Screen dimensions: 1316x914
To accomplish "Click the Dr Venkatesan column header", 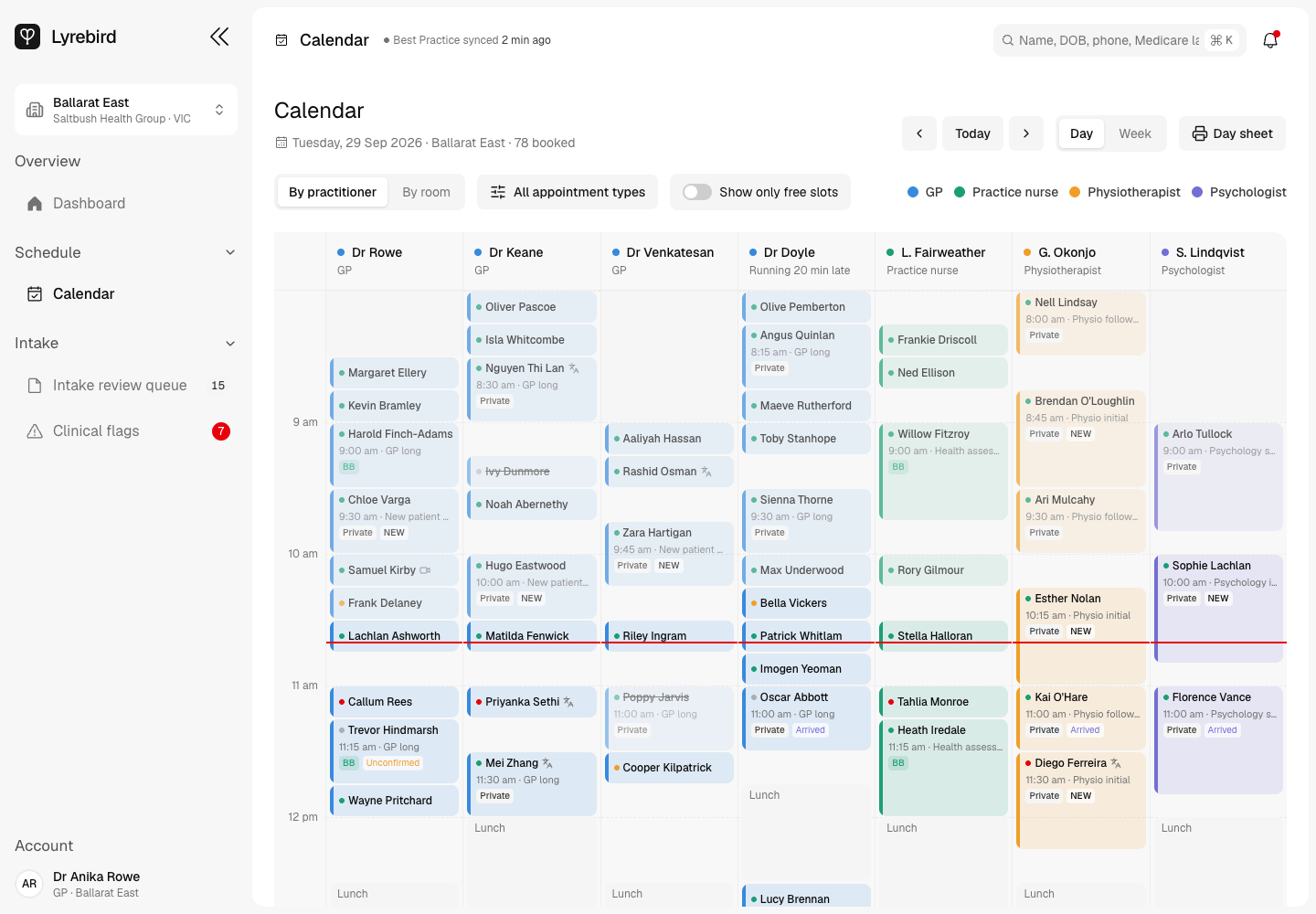I will (669, 261).
